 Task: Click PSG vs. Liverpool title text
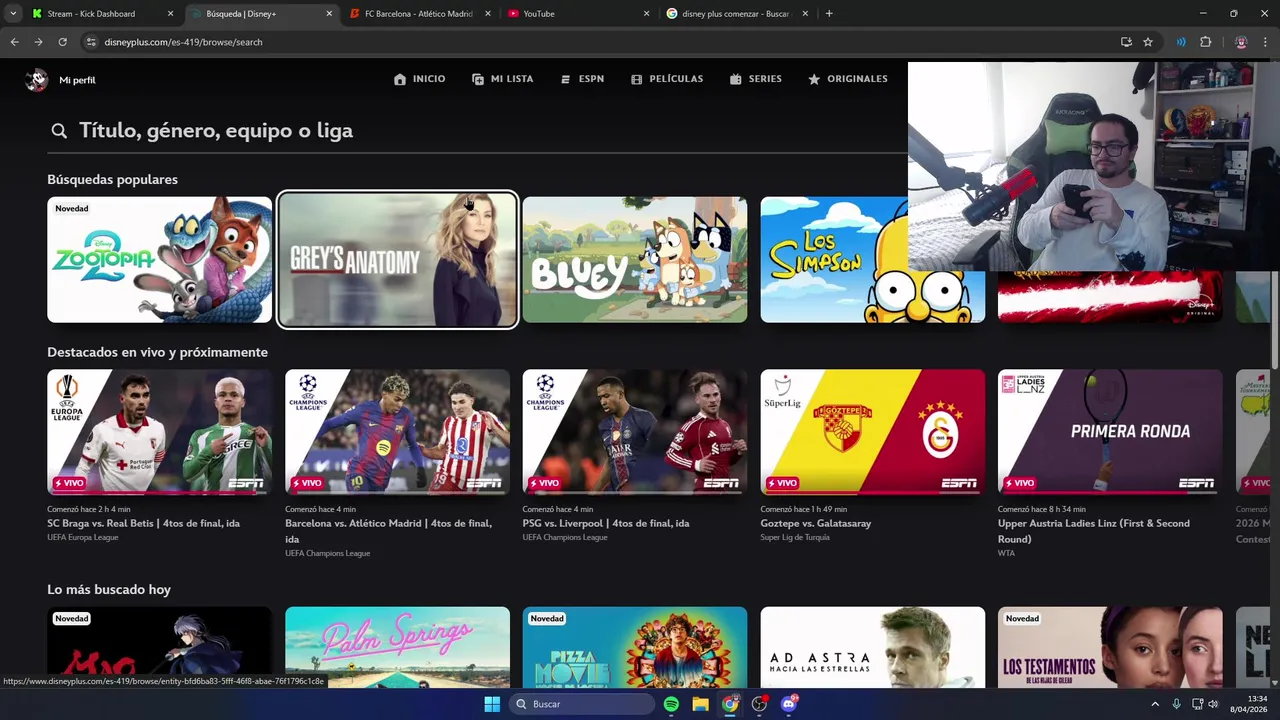606,523
